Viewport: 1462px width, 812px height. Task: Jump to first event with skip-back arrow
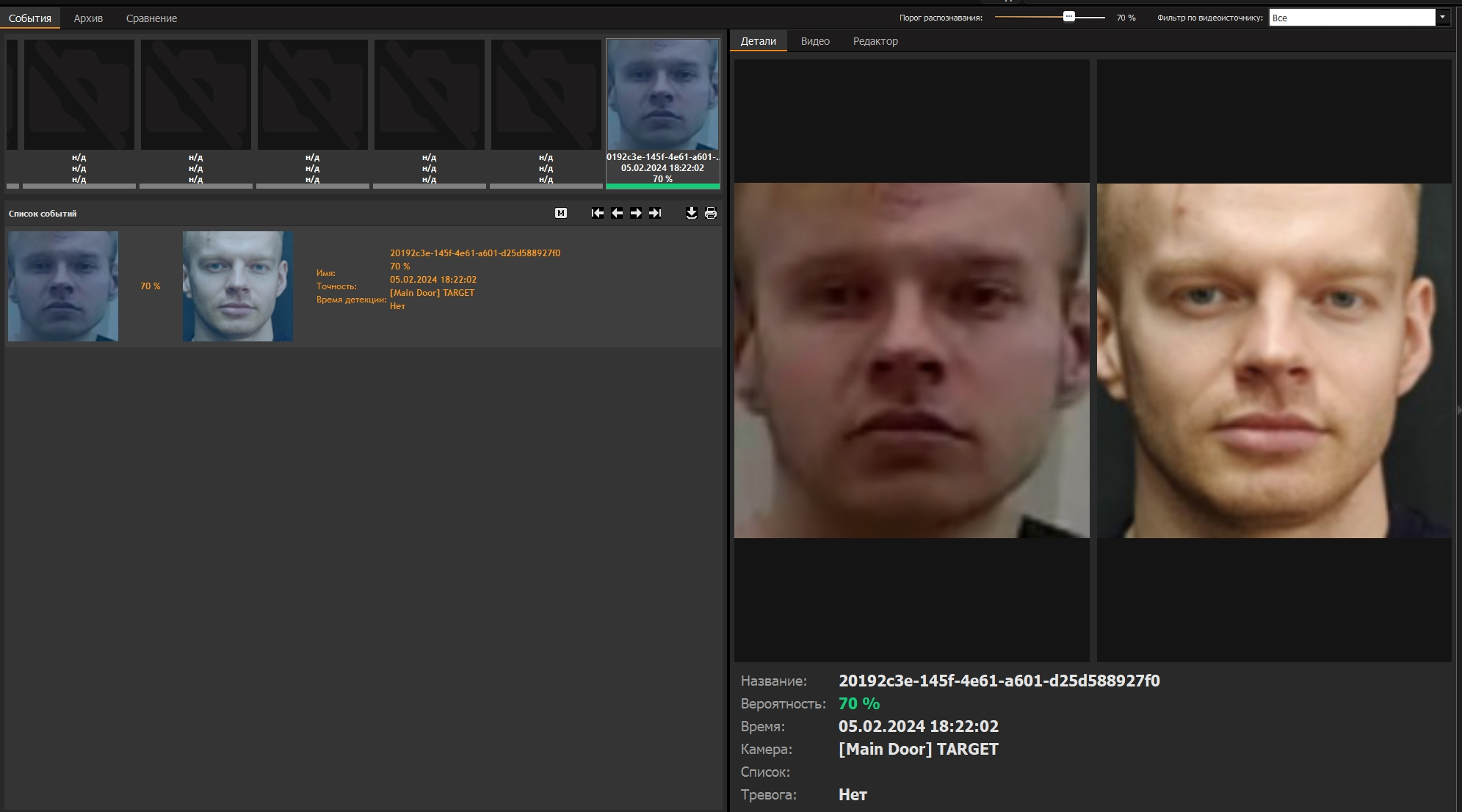[598, 213]
